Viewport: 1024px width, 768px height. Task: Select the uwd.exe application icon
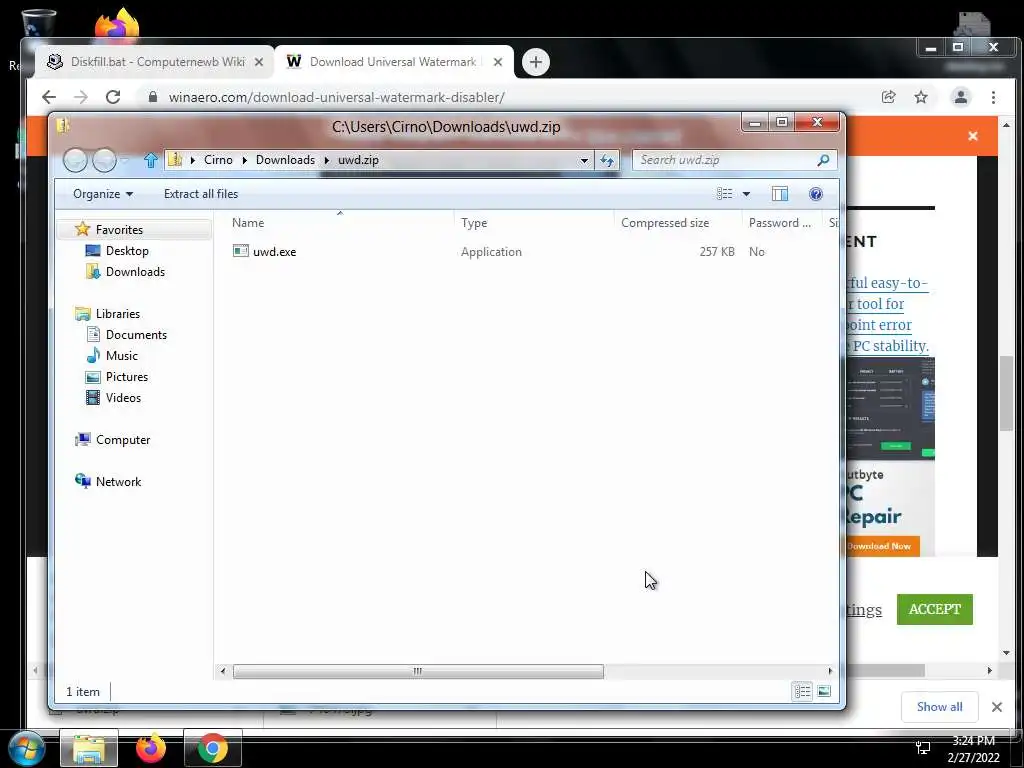tap(240, 251)
